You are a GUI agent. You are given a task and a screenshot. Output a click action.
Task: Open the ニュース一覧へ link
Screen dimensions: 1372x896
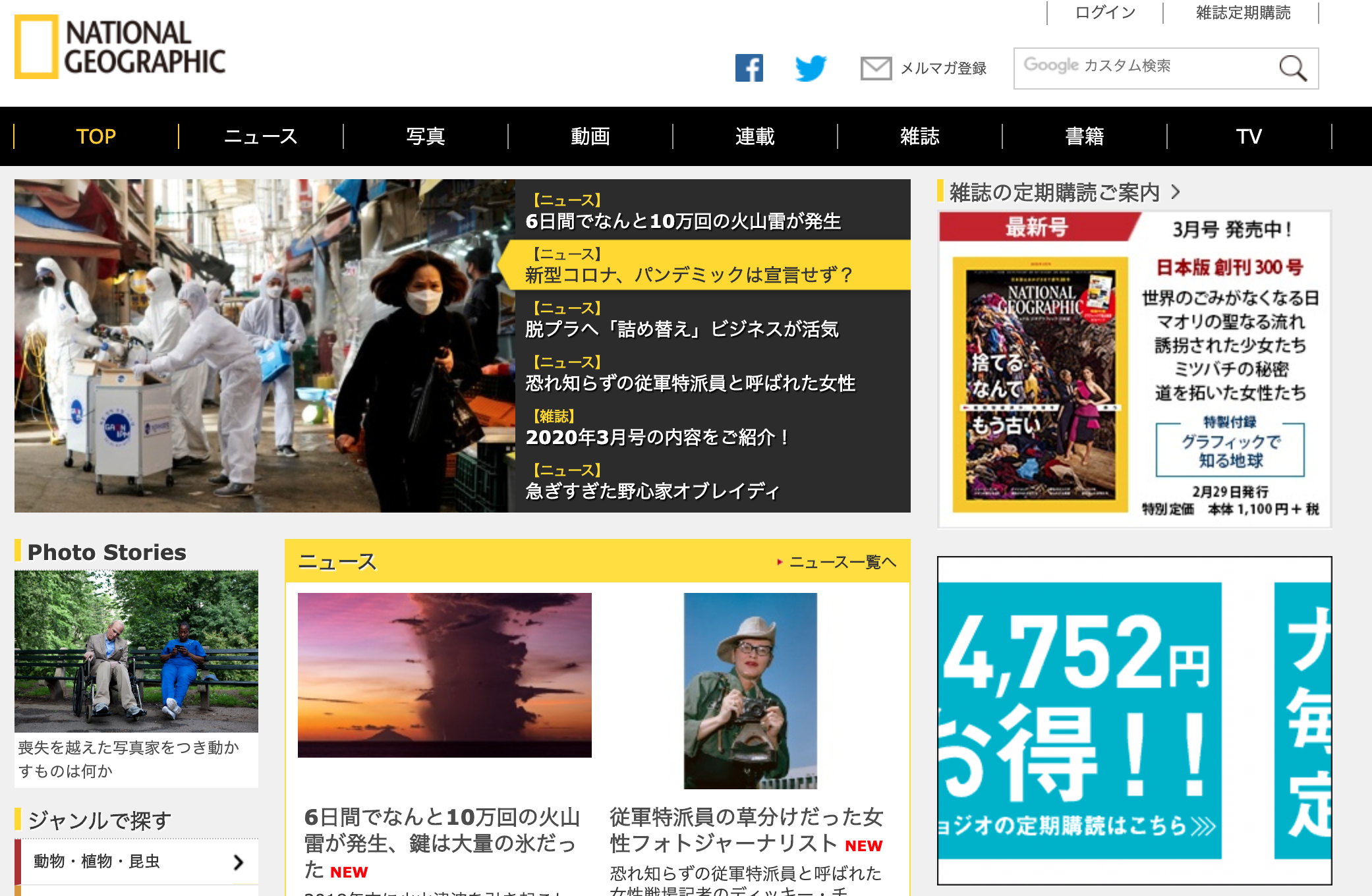pyautogui.click(x=843, y=562)
